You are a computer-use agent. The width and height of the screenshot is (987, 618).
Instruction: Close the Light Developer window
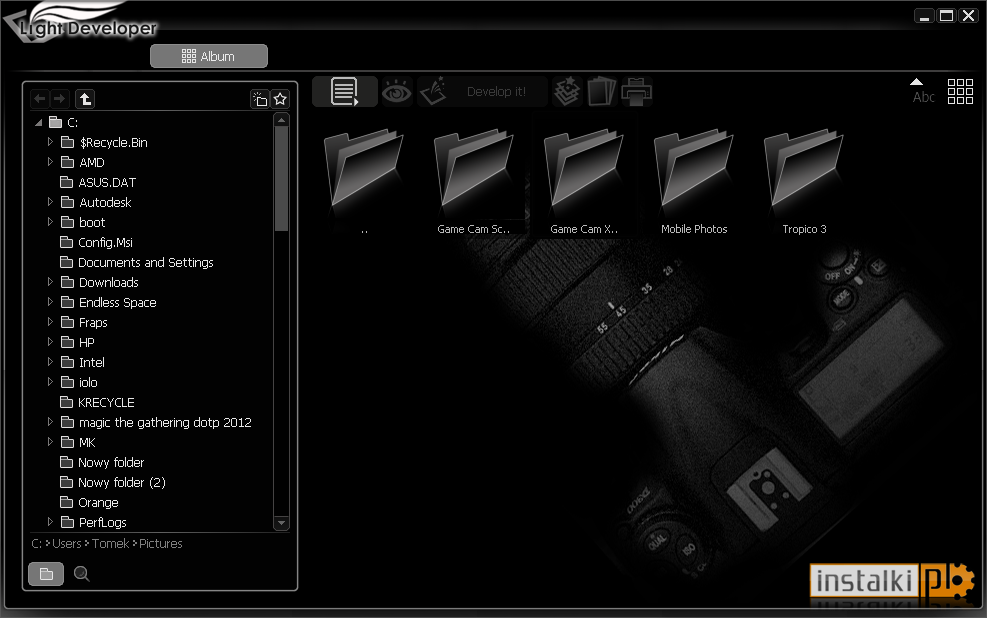pos(967,16)
